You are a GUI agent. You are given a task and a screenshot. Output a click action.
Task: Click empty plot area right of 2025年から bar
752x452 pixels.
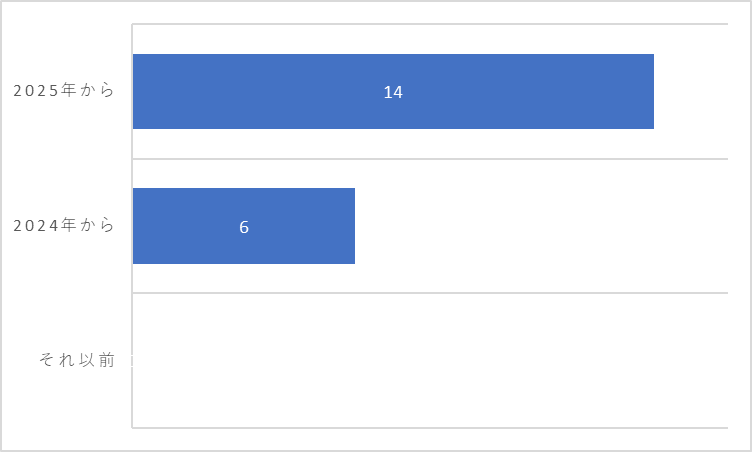coord(691,91)
